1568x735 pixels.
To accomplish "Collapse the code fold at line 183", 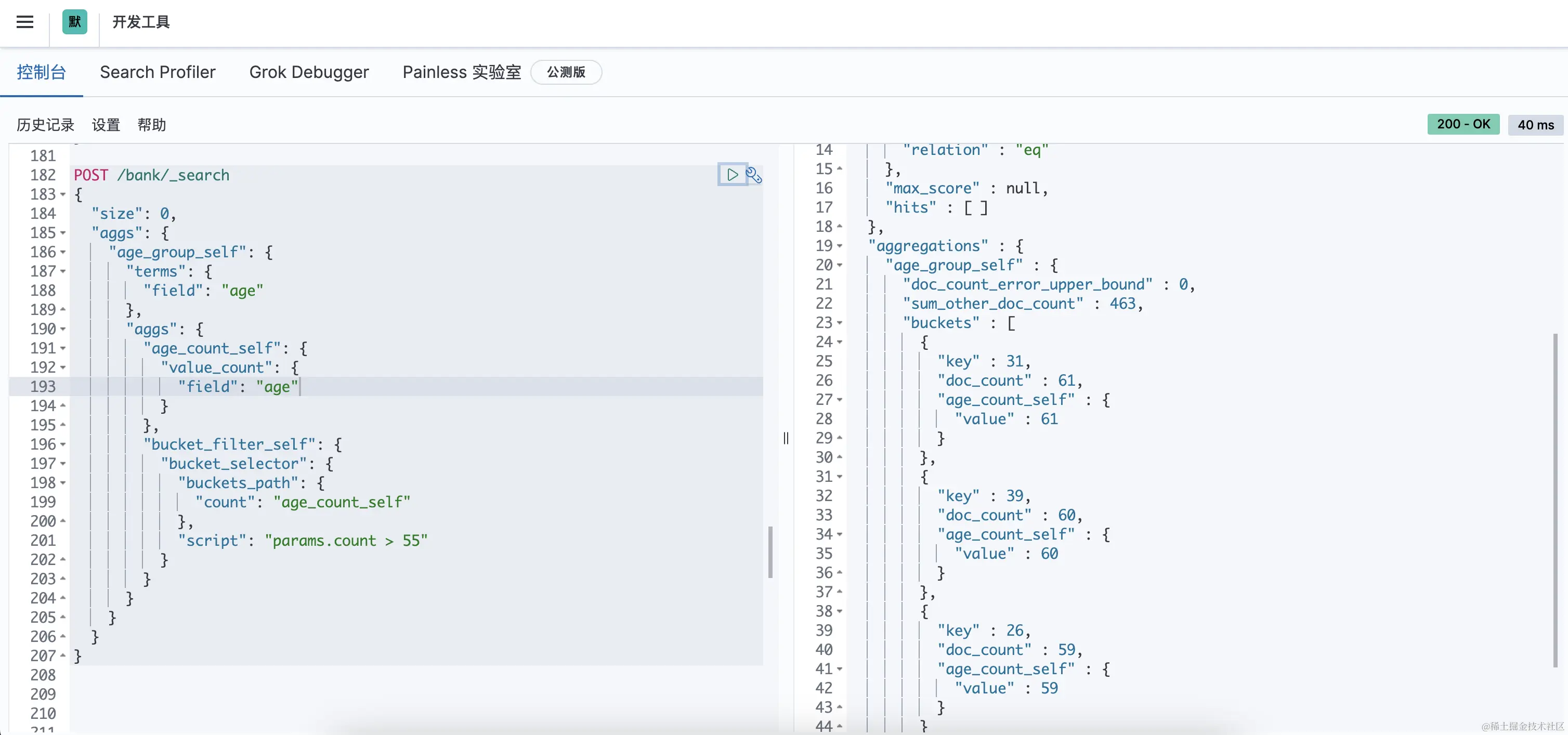I will coord(63,195).
